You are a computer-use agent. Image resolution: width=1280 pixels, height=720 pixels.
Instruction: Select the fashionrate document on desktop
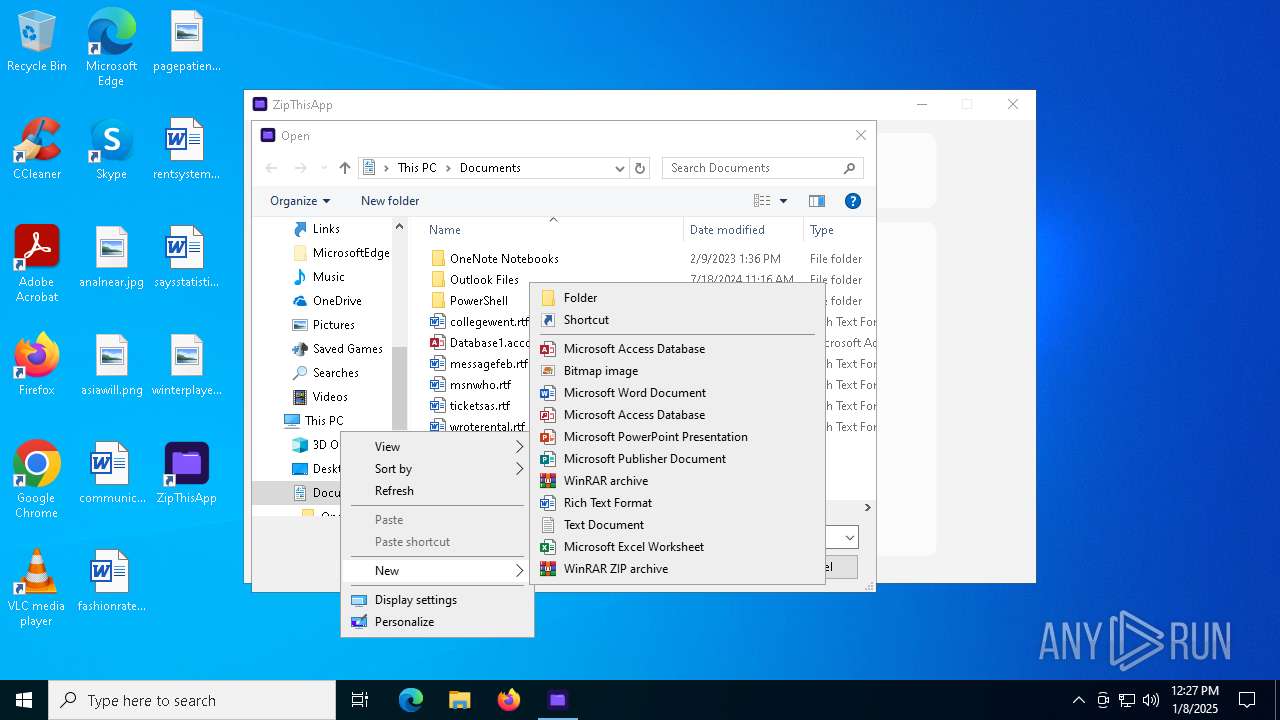click(x=111, y=582)
